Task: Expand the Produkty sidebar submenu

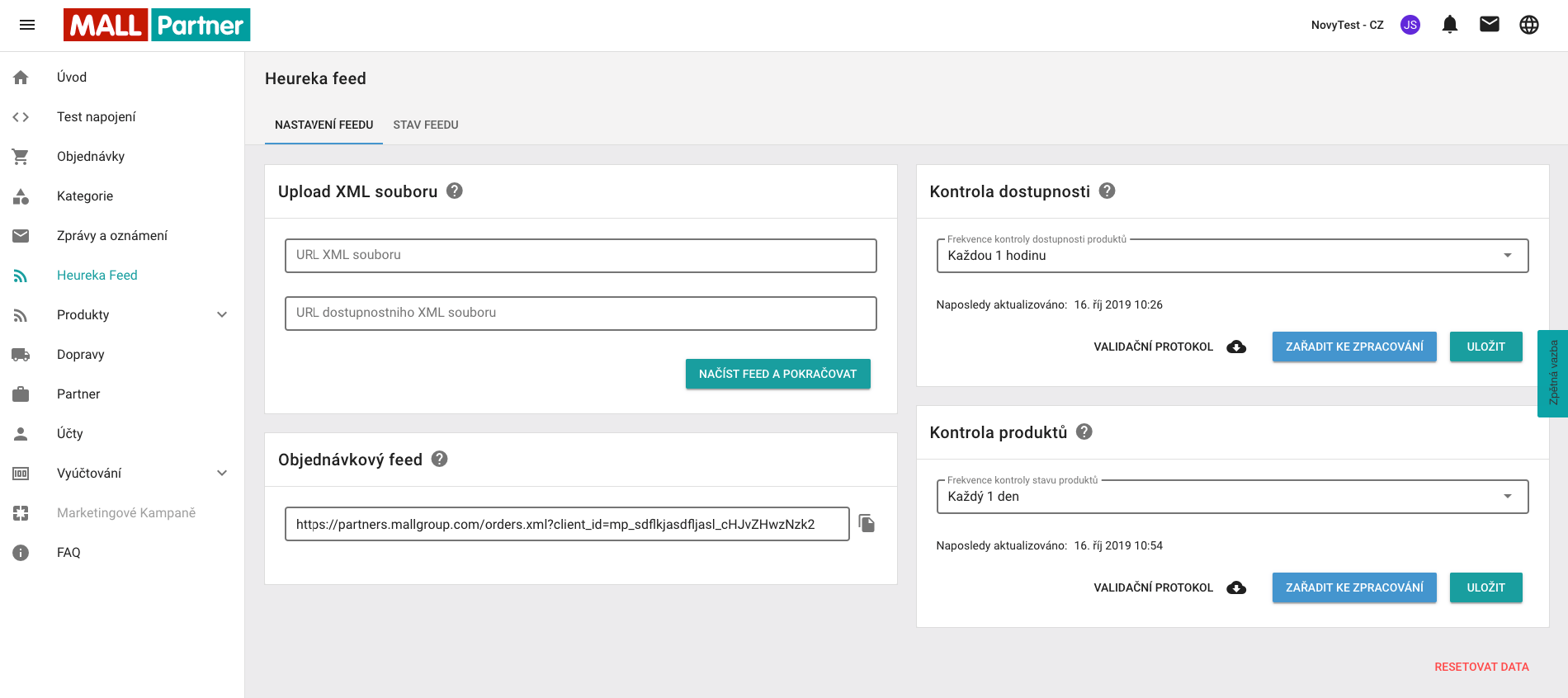Action: (x=222, y=314)
